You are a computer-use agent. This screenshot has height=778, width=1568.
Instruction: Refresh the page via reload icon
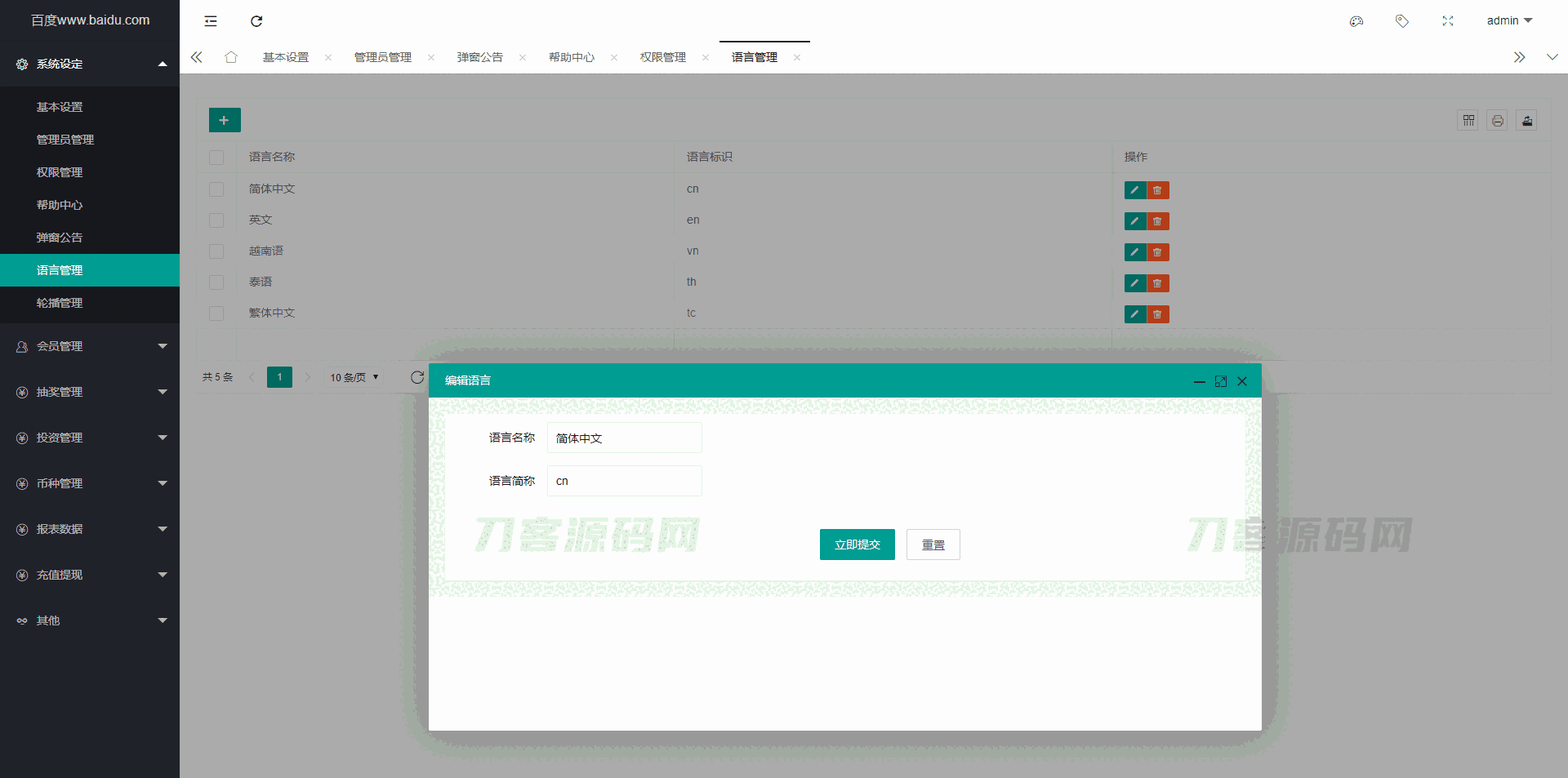[256, 21]
